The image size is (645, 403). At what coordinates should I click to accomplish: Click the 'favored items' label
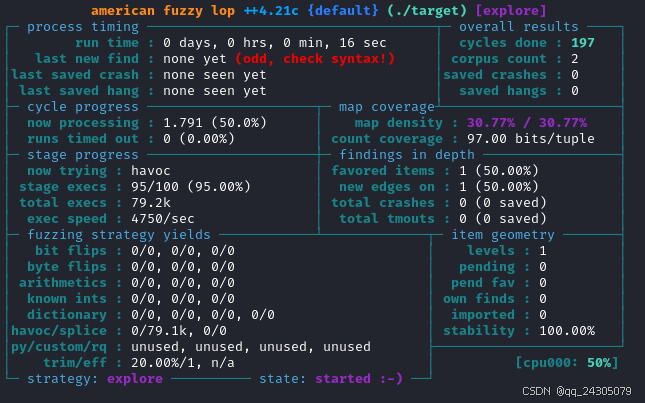(x=383, y=171)
